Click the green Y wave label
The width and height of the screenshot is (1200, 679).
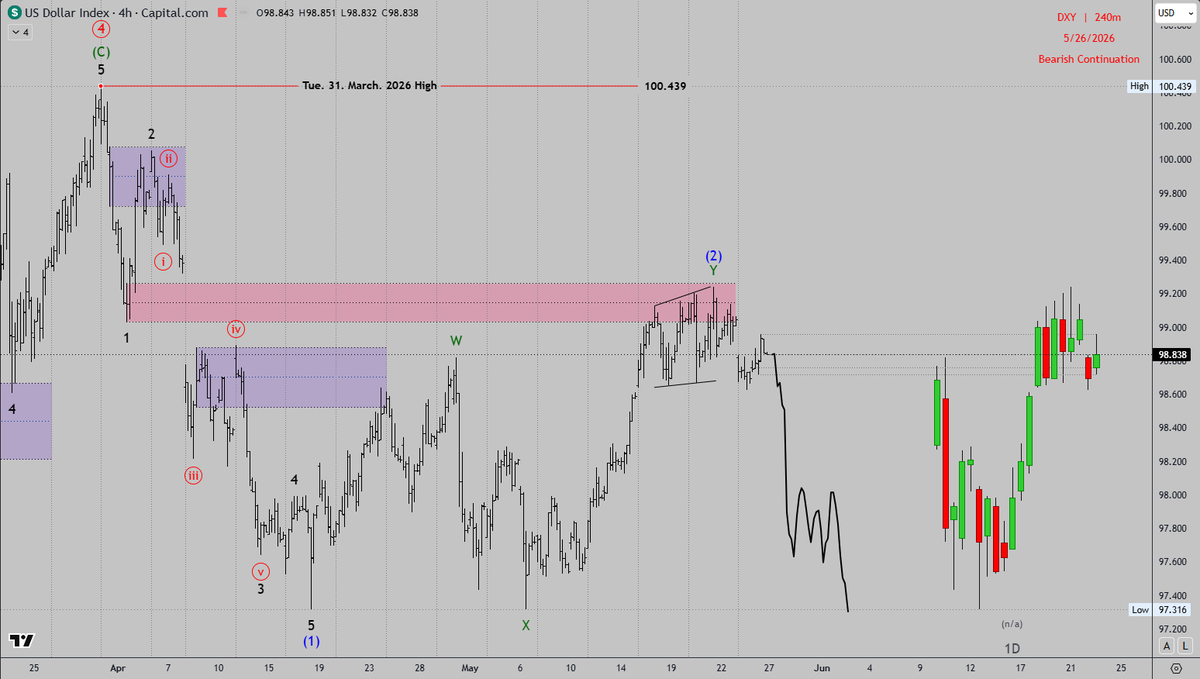pos(713,270)
